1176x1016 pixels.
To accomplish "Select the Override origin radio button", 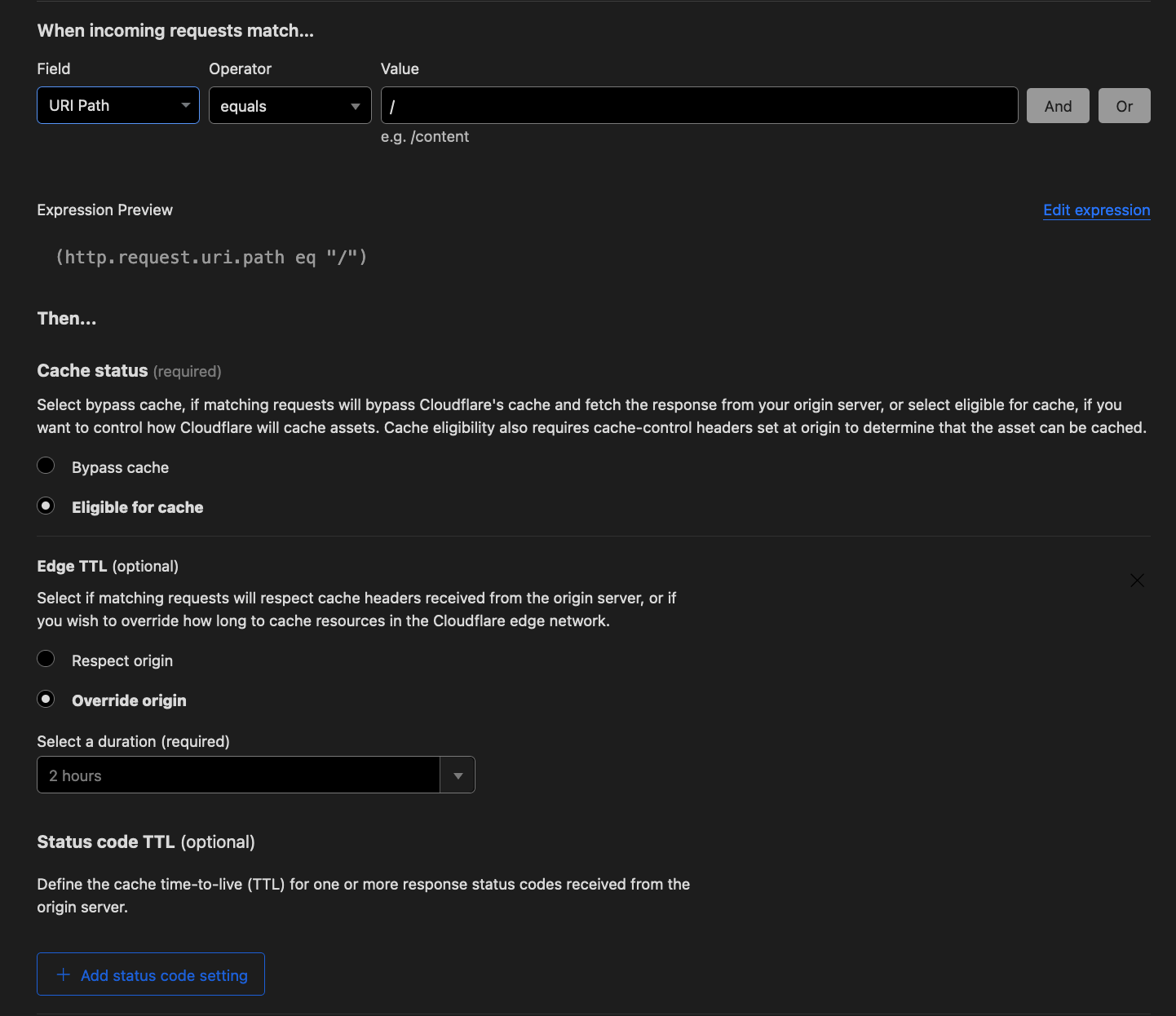I will coord(46,699).
